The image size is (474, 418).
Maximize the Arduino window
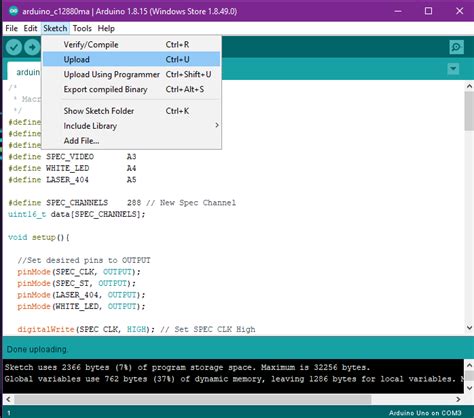click(x=428, y=11)
